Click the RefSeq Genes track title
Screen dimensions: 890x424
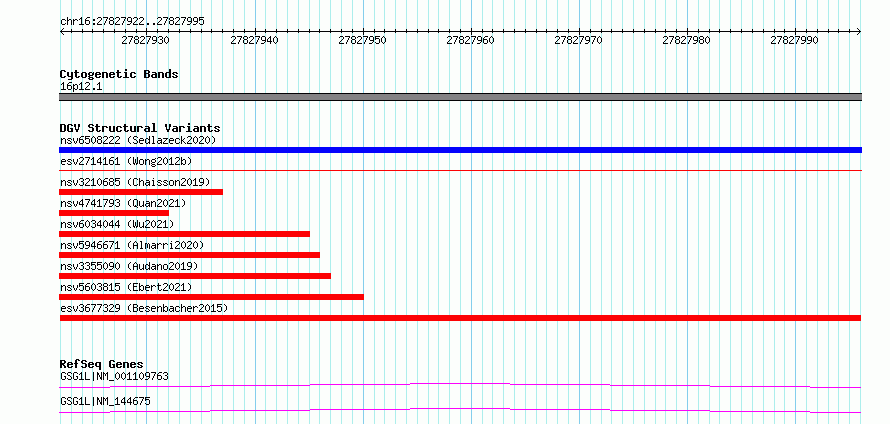tap(102, 364)
